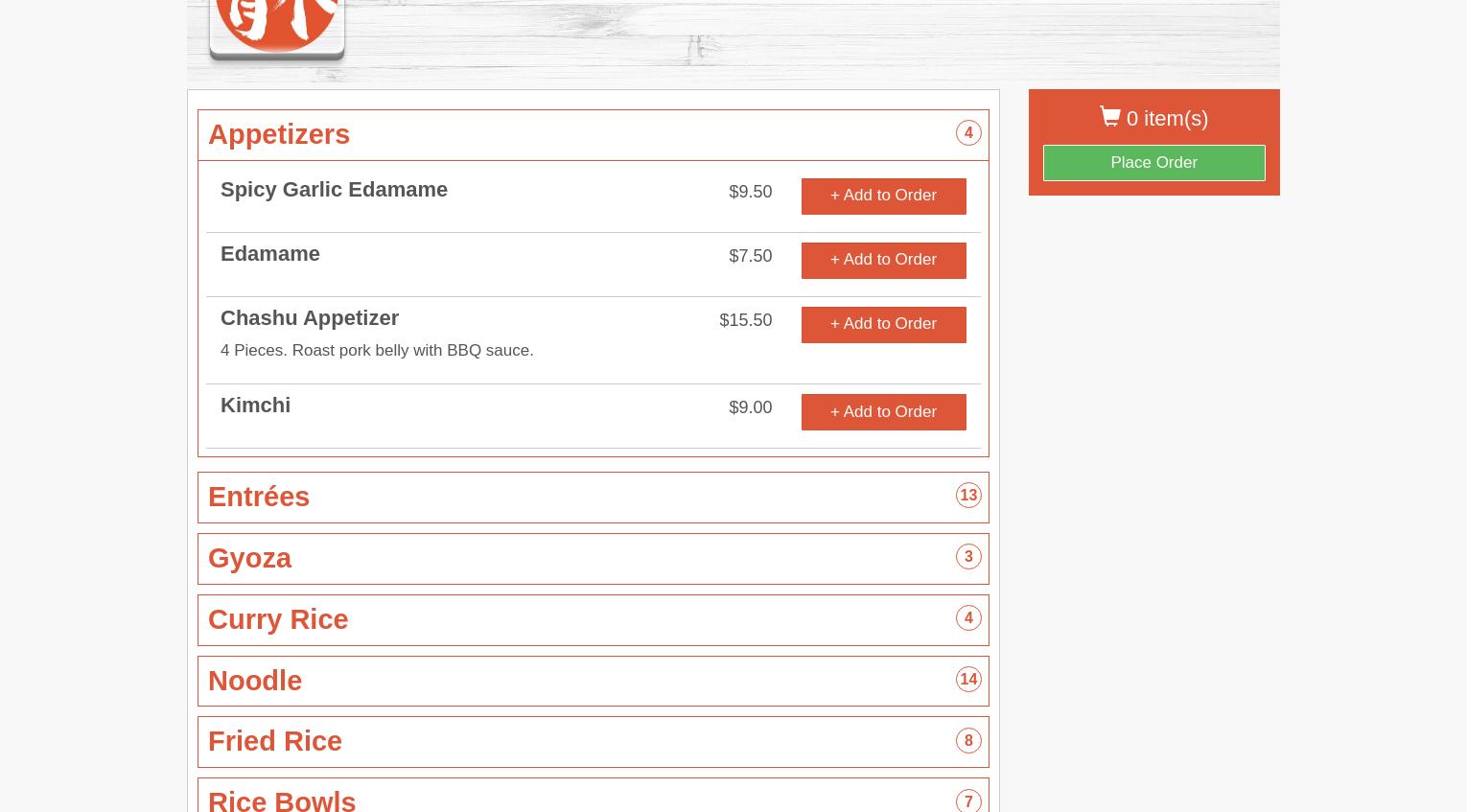The height and width of the screenshot is (812, 1467).
Task: Click the Noodle count badge 14
Action: click(x=968, y=680)
